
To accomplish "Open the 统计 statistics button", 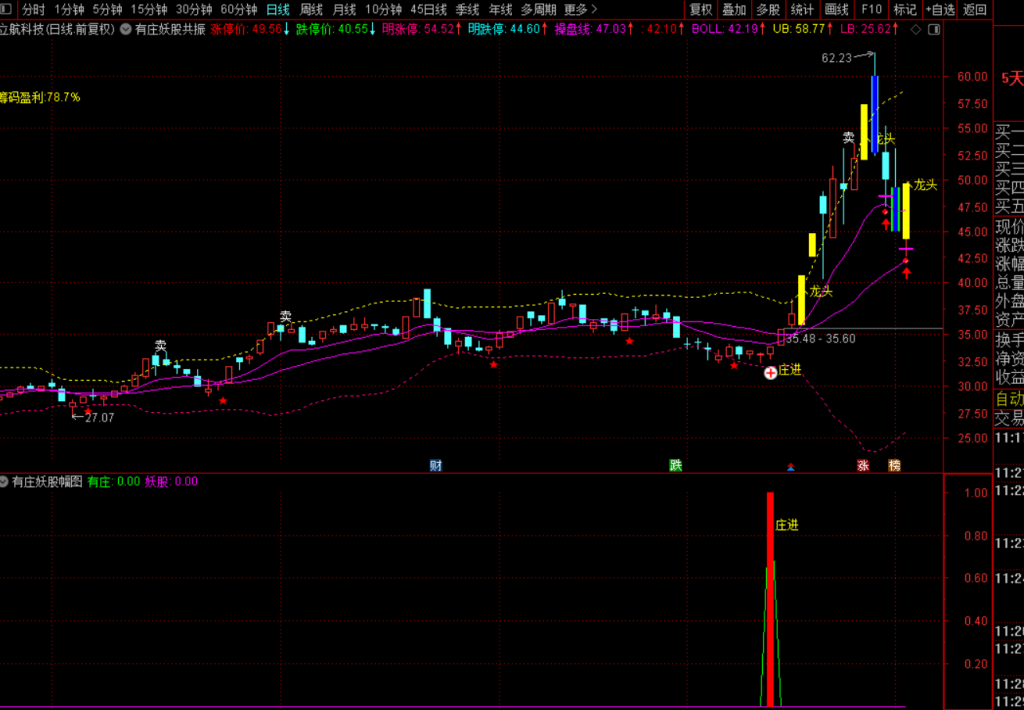I will click(x=802, y=9).
